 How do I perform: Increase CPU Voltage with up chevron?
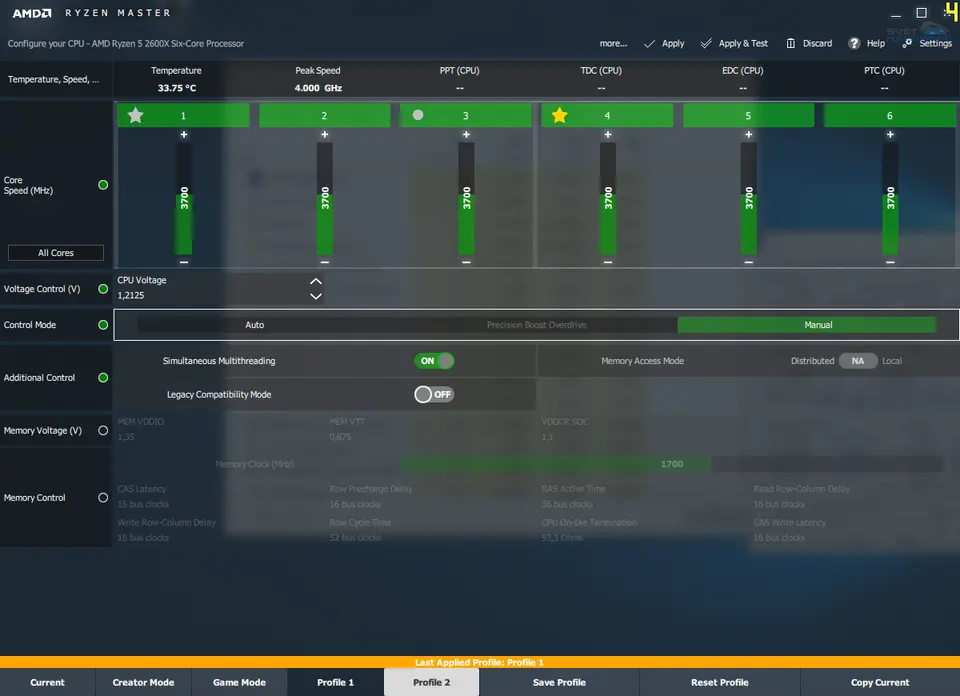(x=316, y=282)
